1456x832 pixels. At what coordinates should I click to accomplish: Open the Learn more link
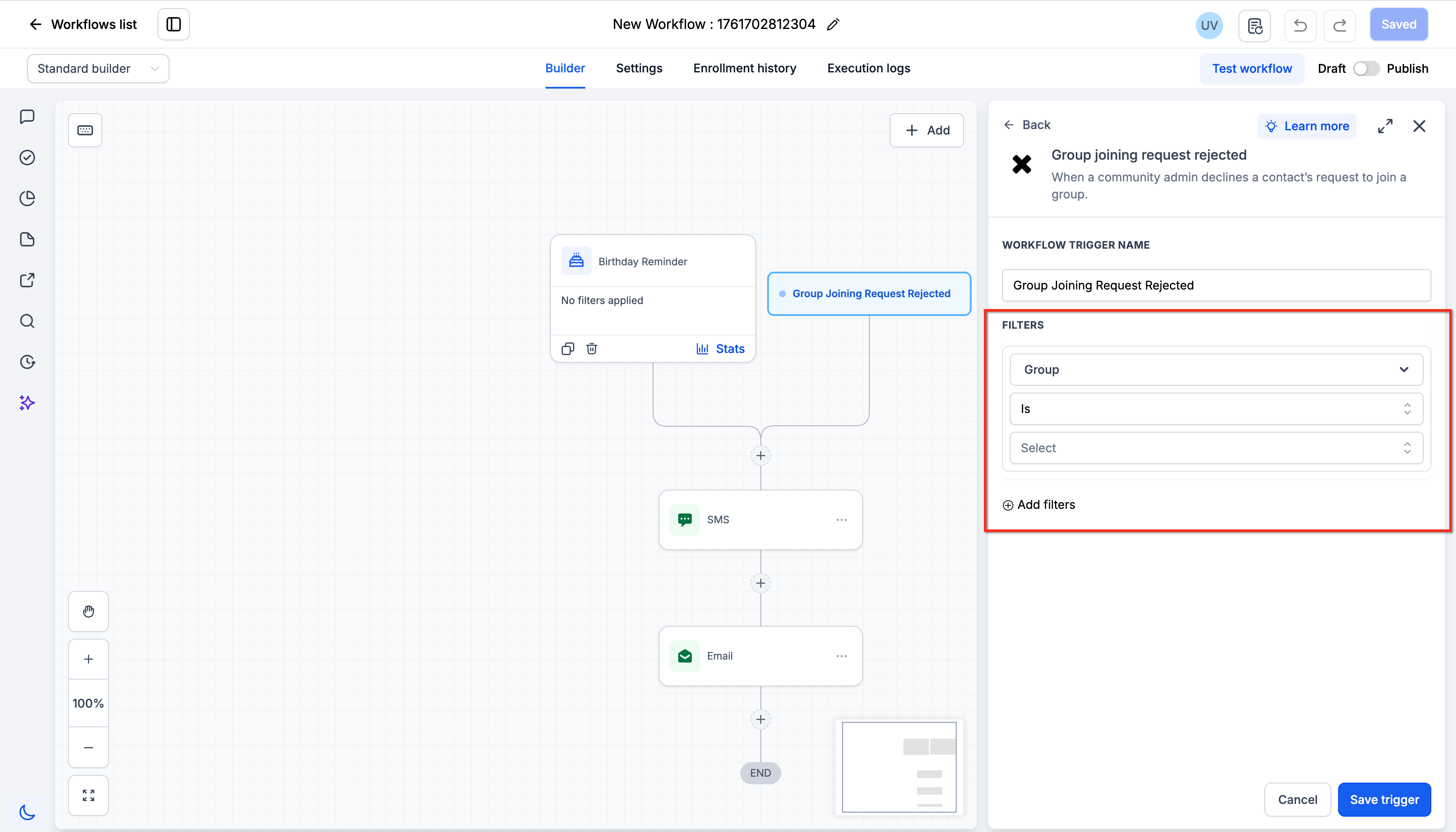(x=1307, y=126)
